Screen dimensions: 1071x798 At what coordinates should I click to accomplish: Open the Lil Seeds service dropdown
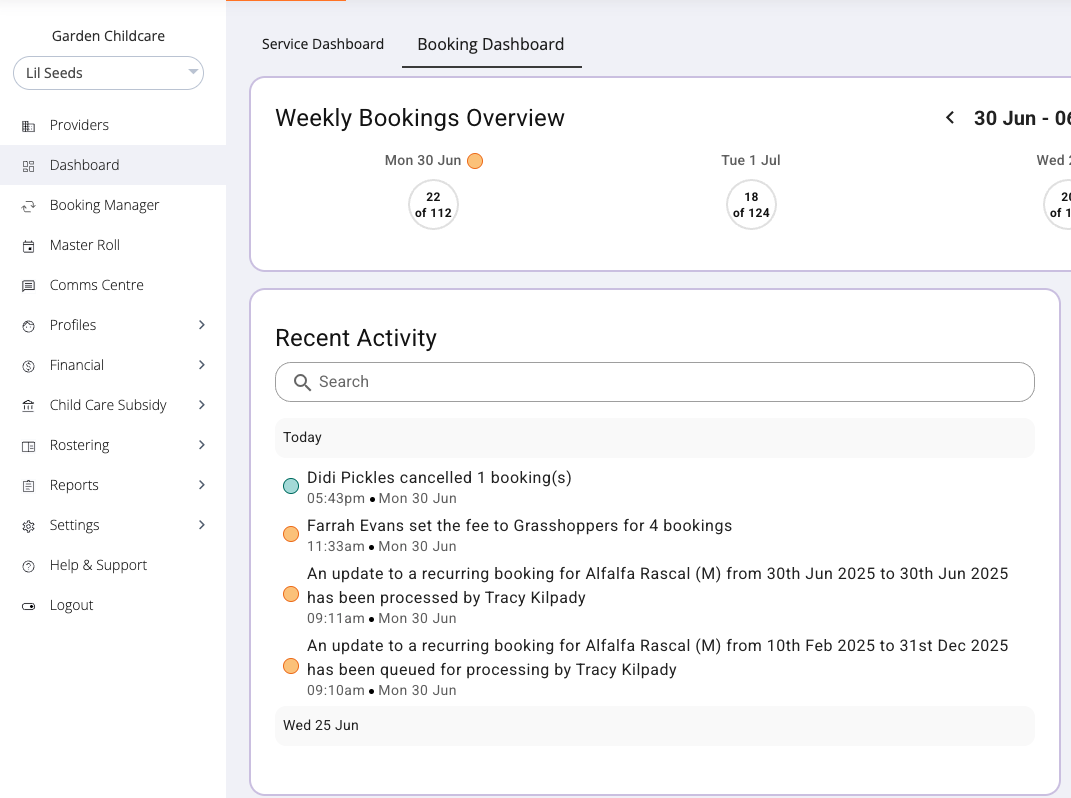click(109, 73)
